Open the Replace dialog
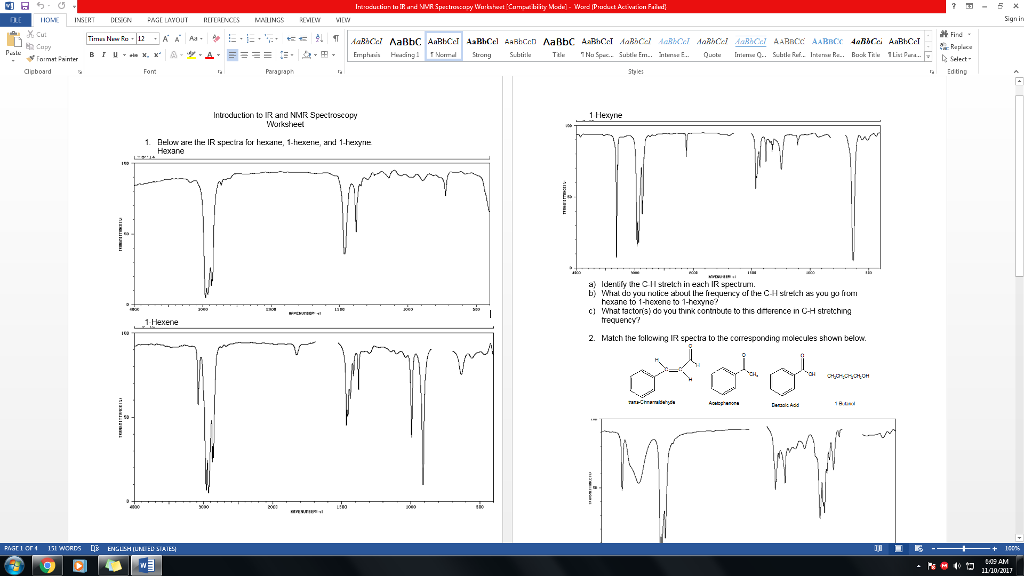This screenshot has width=1024, height=576. click(956, 46)
